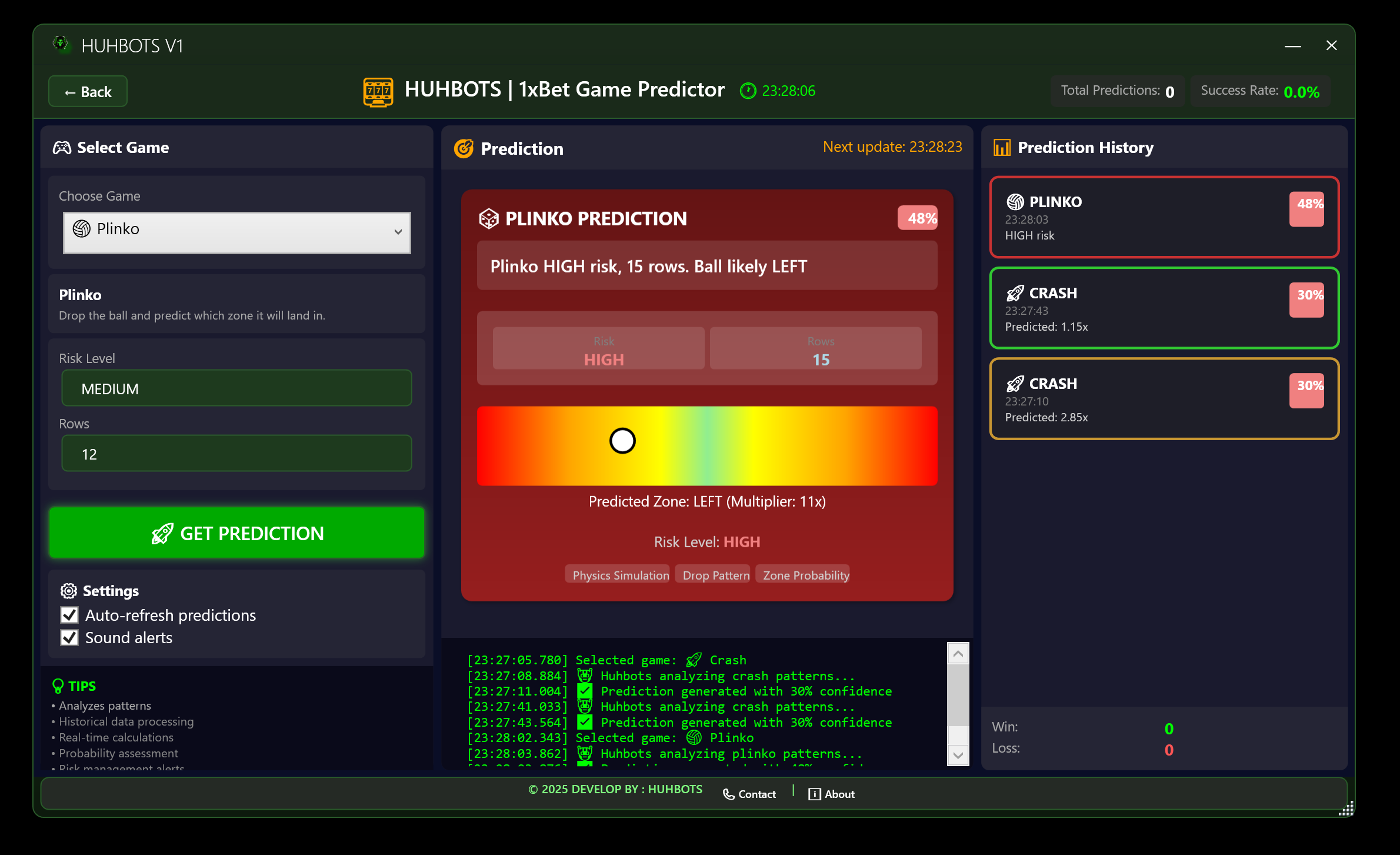Click 'Predicted Zone: LEFT (Multiplier: 11x)' text
The height and width of the screenshot is (855, 1400).
pos(707,501)
